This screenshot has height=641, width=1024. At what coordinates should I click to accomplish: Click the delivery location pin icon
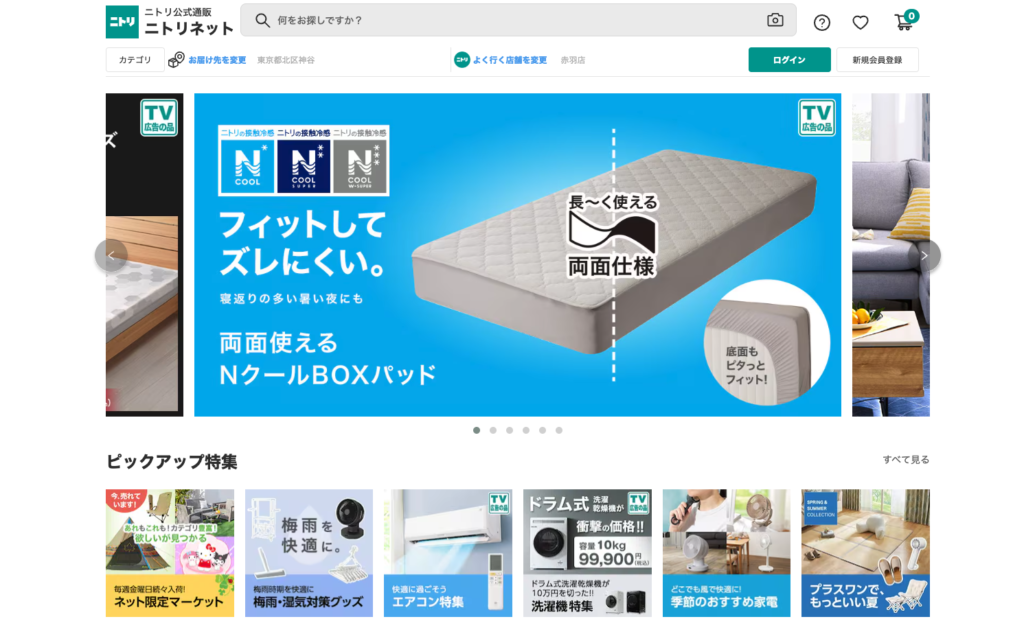coord(176,60)
